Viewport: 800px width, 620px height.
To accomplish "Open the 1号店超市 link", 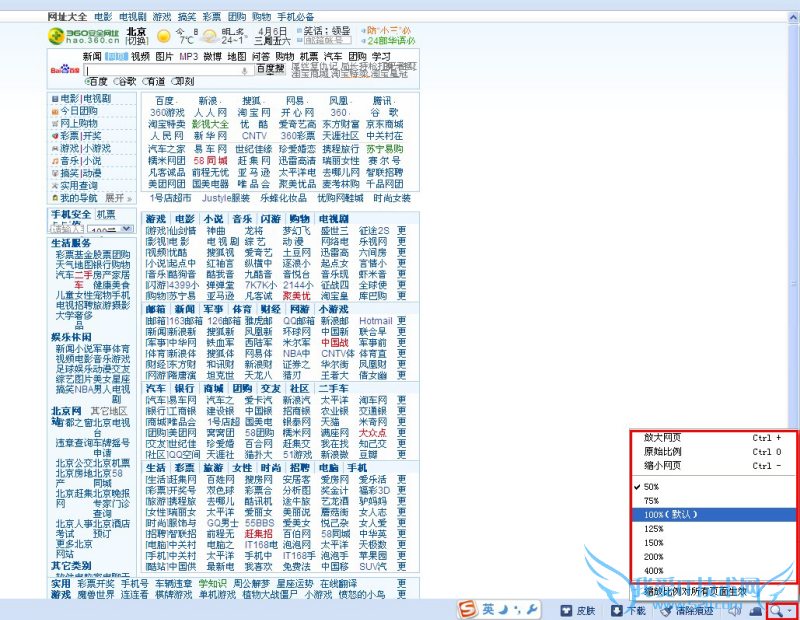I will (170, 198).
